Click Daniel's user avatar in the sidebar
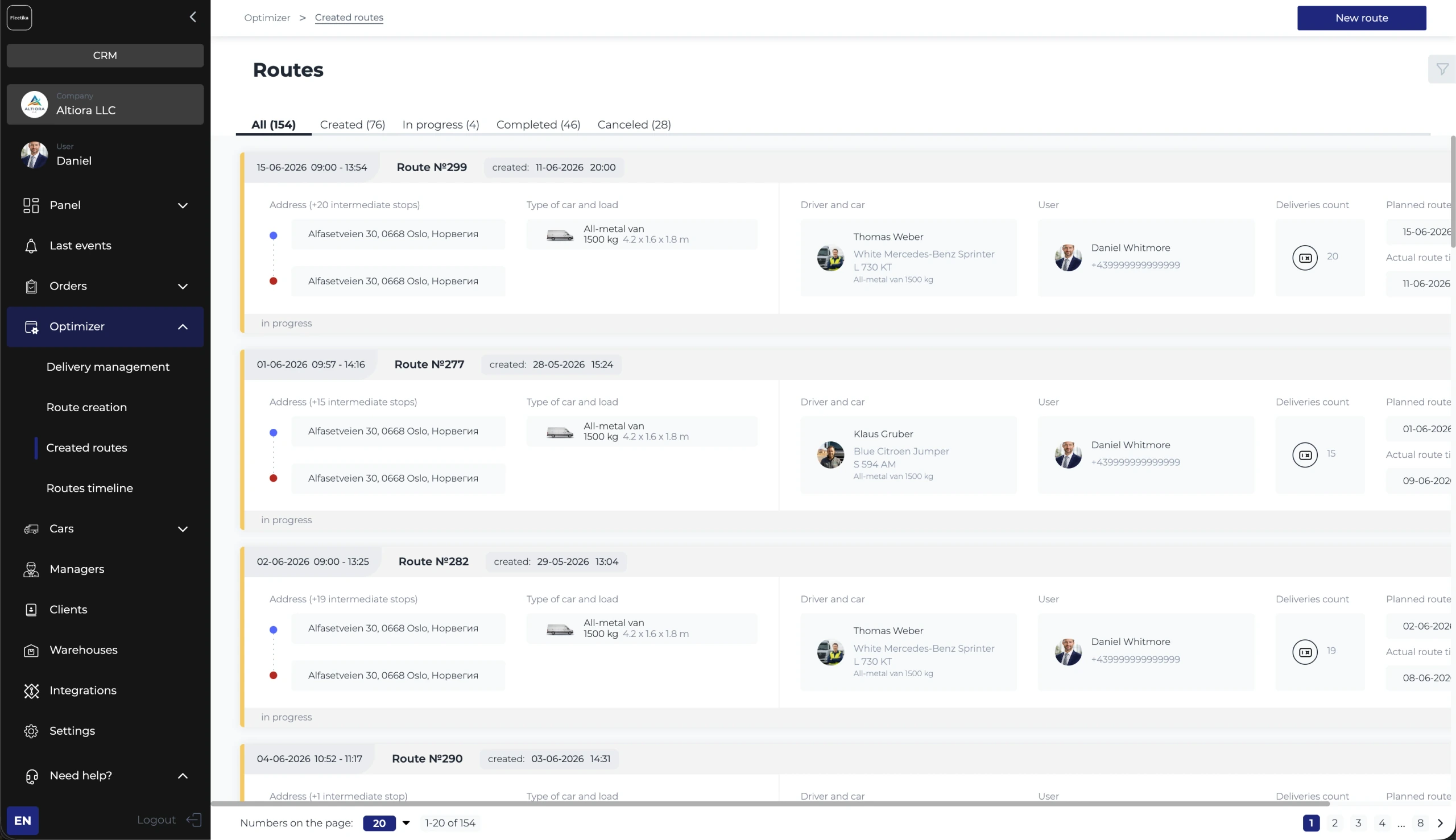This screenshot has width=1456, height=840. click(35, 155)
